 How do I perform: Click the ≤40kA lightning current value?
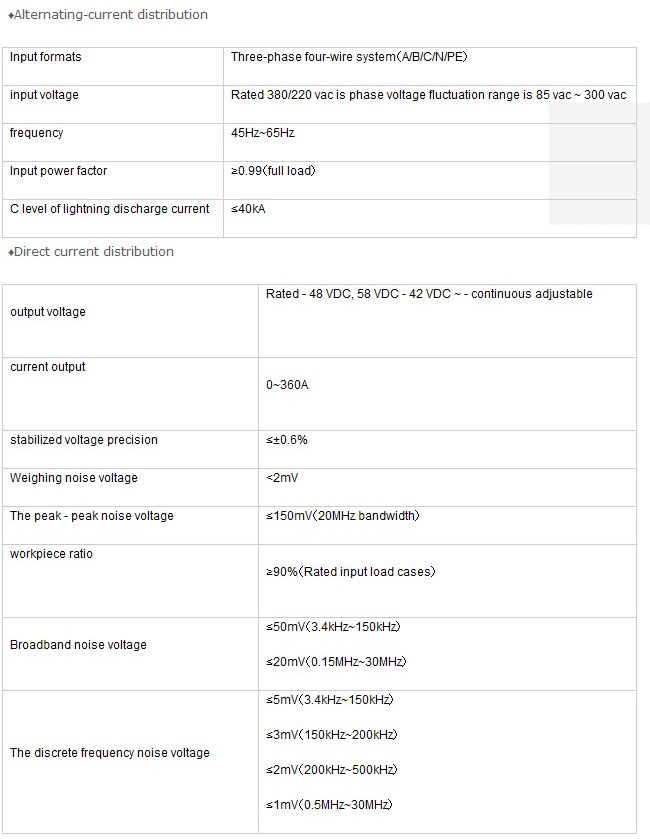(248, 209)
